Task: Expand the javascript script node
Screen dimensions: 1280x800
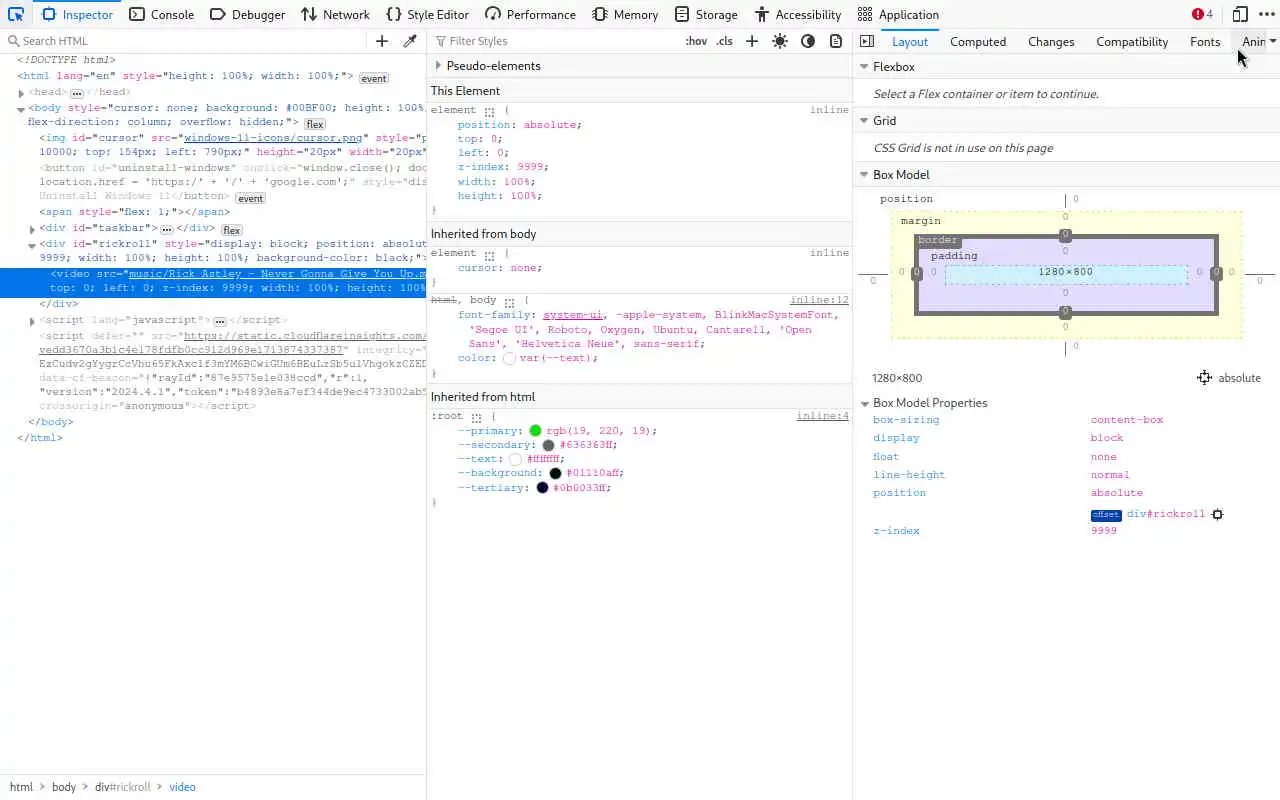Action: (32, 321)
